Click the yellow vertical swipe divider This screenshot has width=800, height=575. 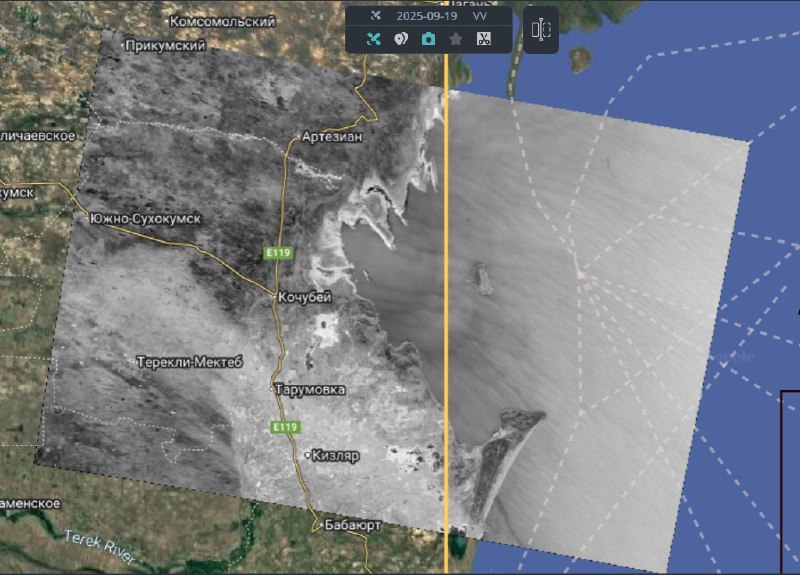(x=445, y=300)
